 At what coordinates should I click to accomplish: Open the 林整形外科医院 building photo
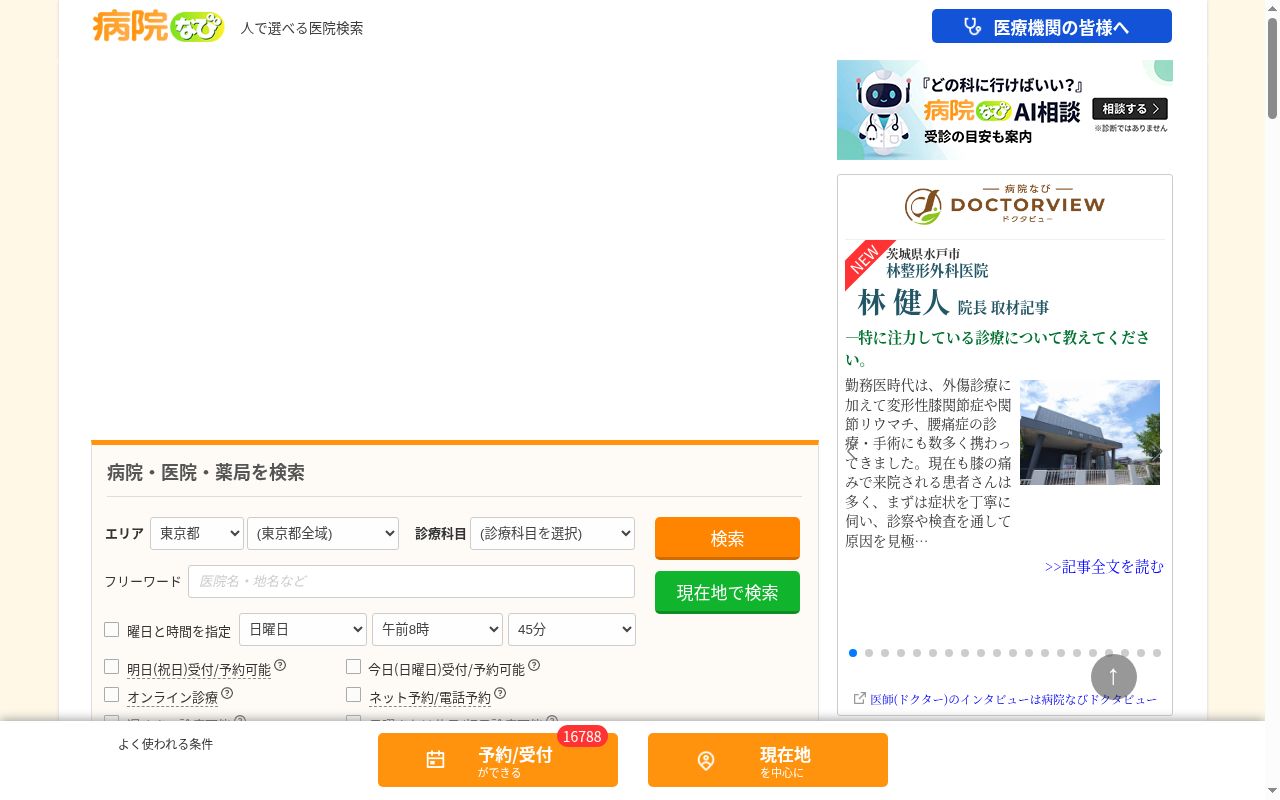[x=1090, y=432]
